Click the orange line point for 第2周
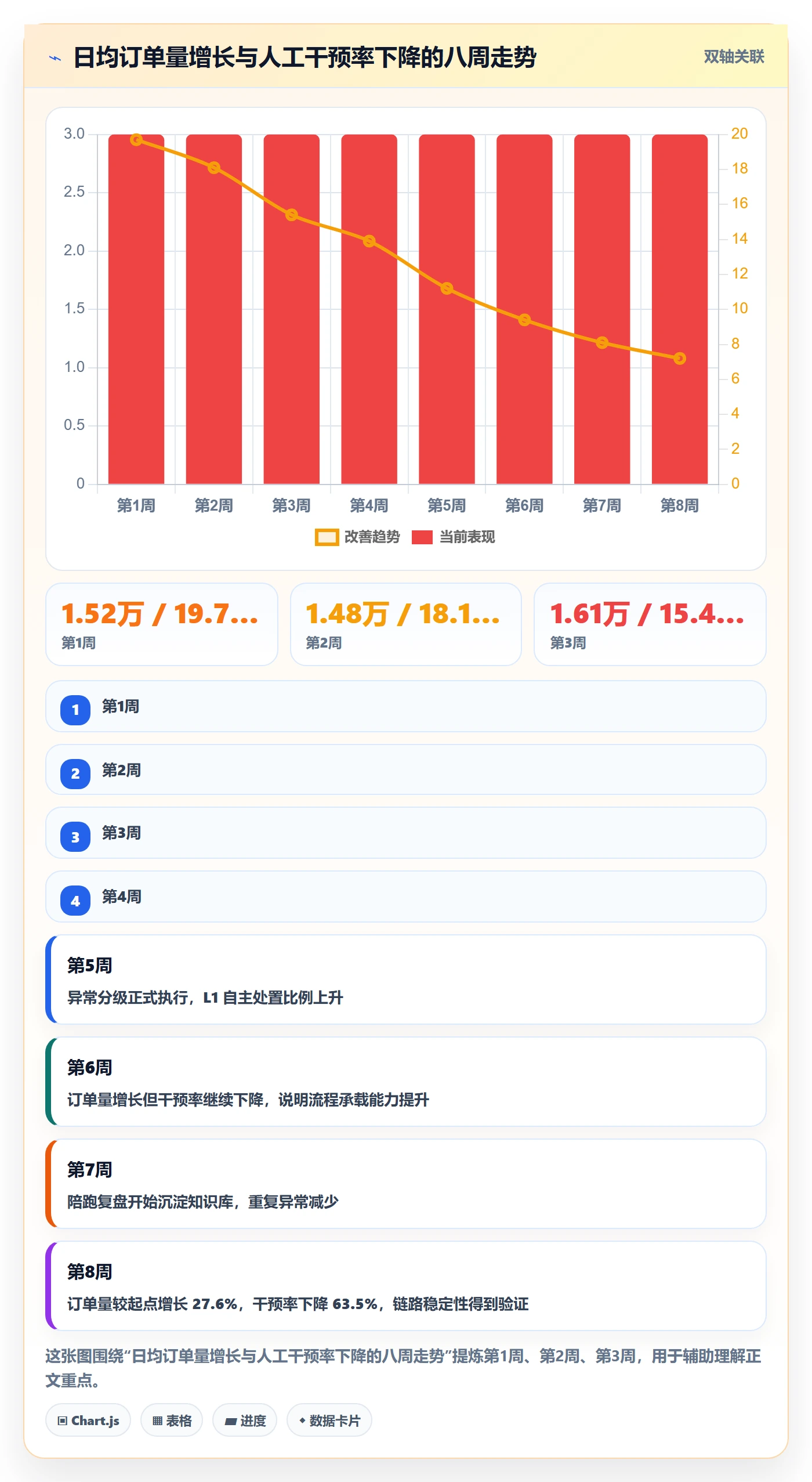 pyautogui.click(x=214, y=168)
